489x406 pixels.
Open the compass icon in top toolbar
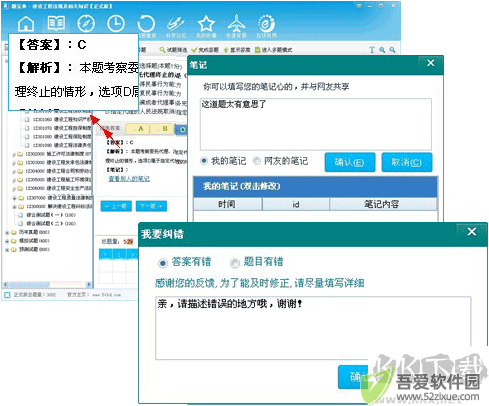86,23
